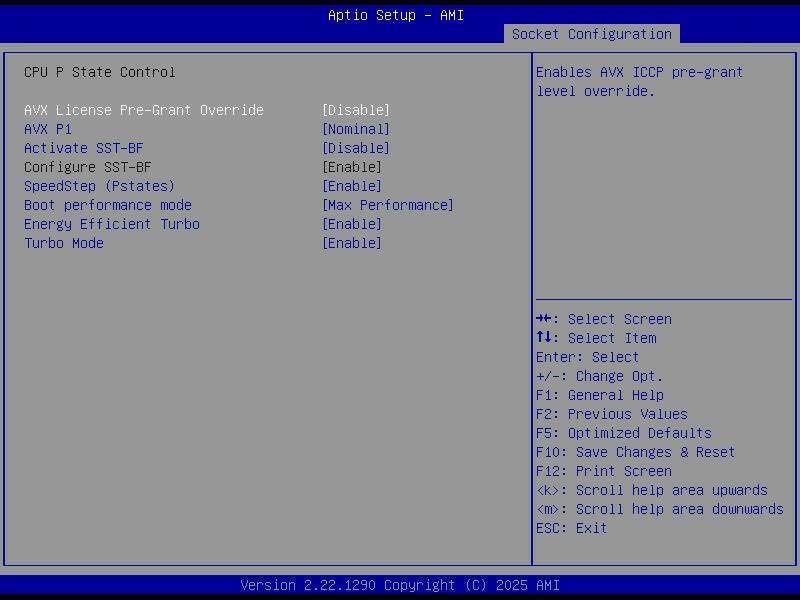Click the Select Screen arrows hint
This screenshot has height=600, width=800.
click(x=604, y=319)
